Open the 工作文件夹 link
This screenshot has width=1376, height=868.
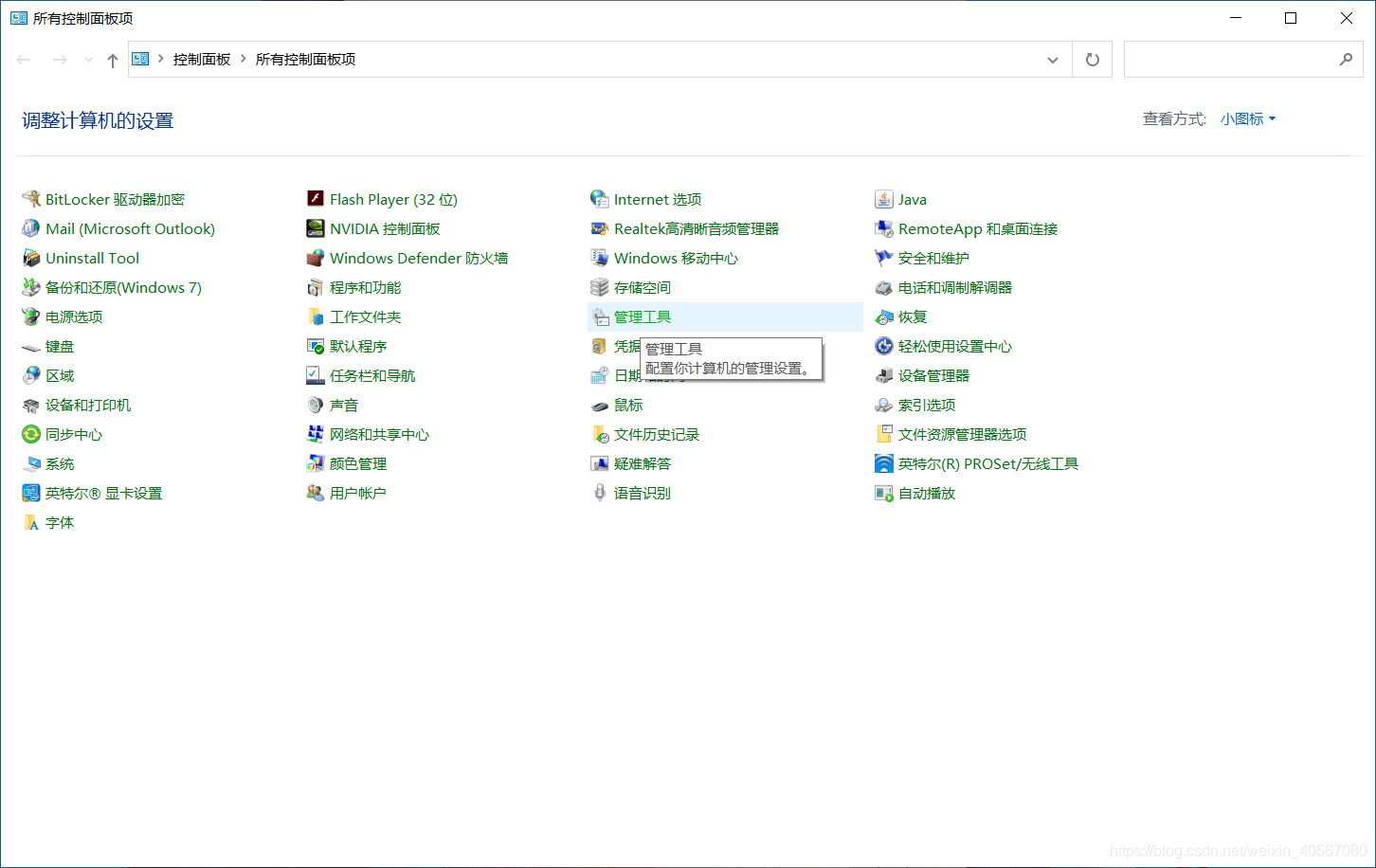tap(365, 316)
